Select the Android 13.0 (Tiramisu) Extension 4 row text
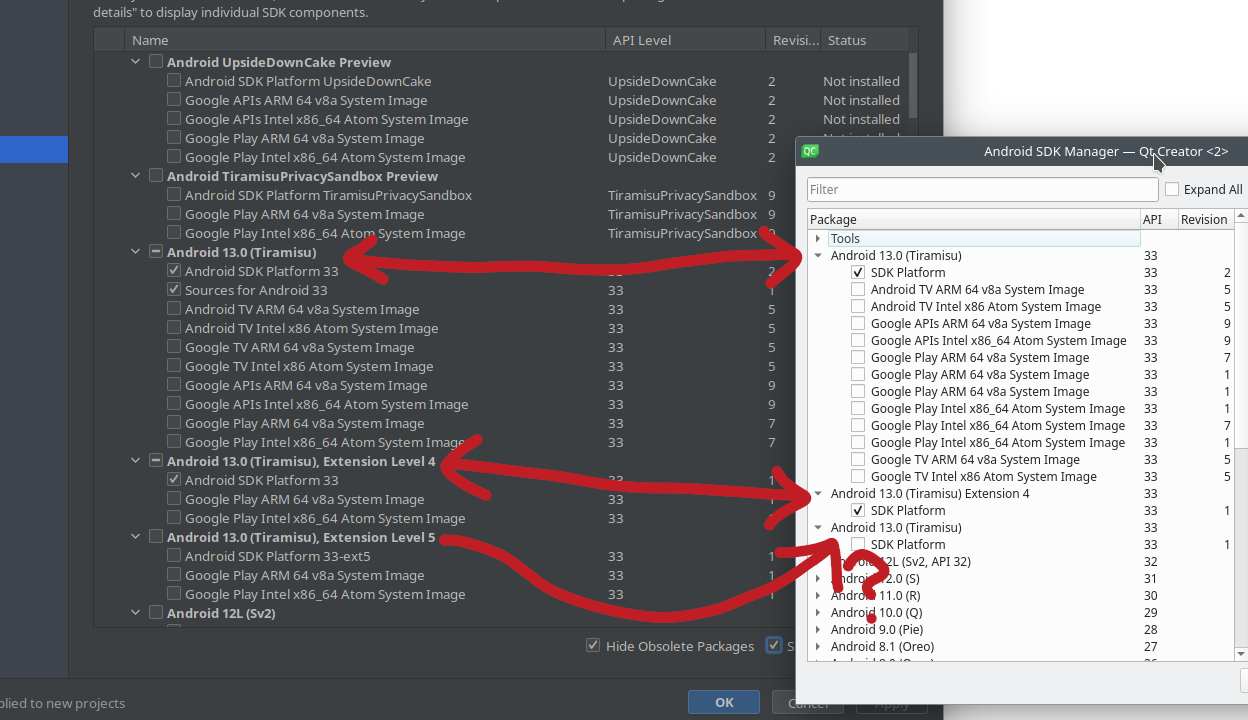The width and height of the screenshot is (1248, 720). (x=930, y=494)
